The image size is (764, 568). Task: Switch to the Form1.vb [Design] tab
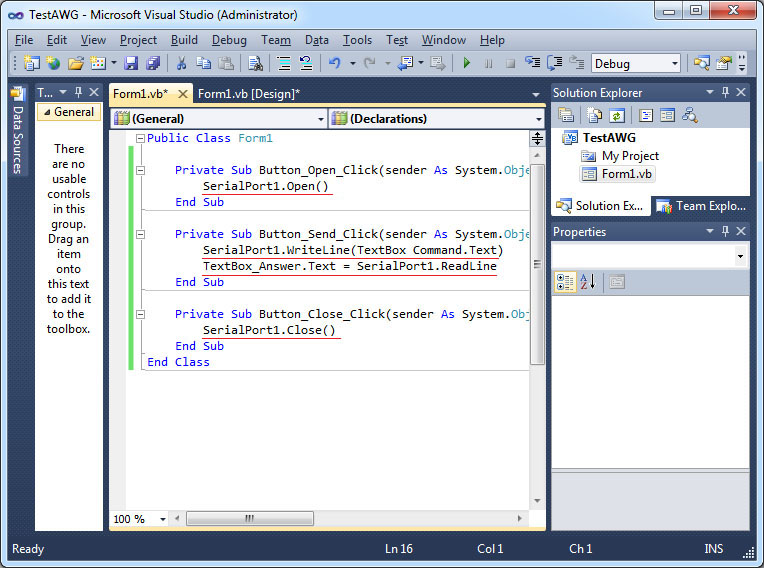(x=249, y=93)
